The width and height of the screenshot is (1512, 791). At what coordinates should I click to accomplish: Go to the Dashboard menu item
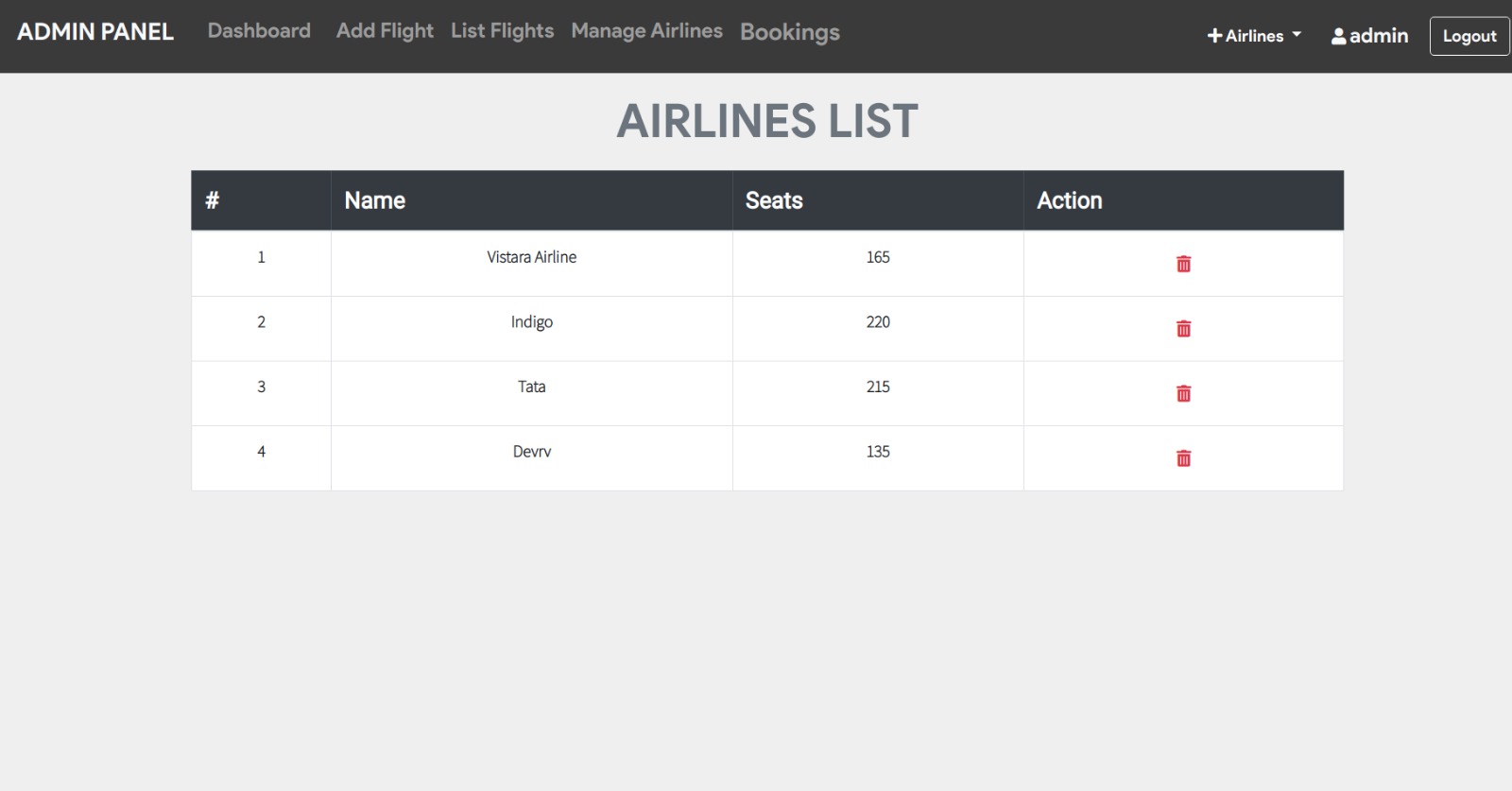pos(259,31)
